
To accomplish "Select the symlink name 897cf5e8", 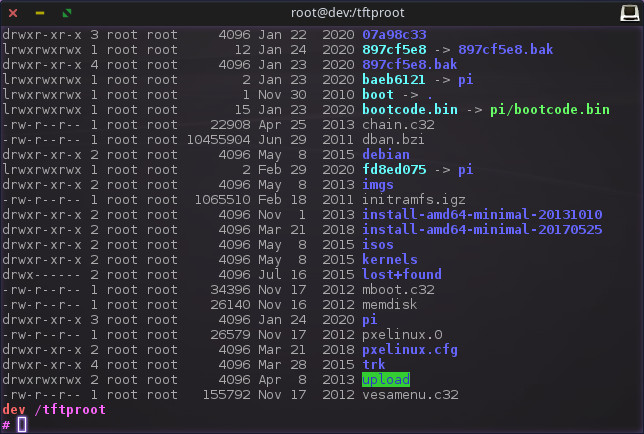I will (x=394, y=50).
